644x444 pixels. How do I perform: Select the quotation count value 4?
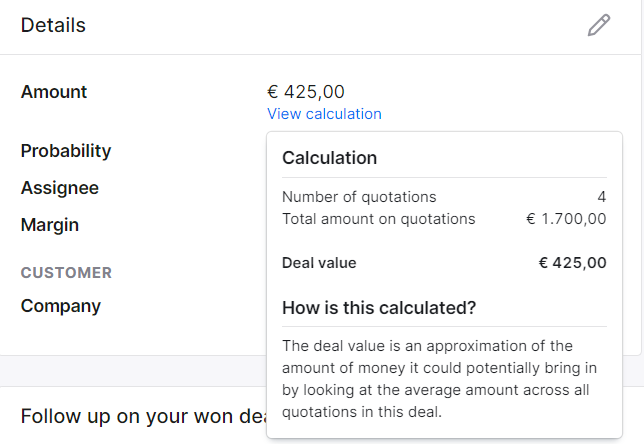[602, 197]
